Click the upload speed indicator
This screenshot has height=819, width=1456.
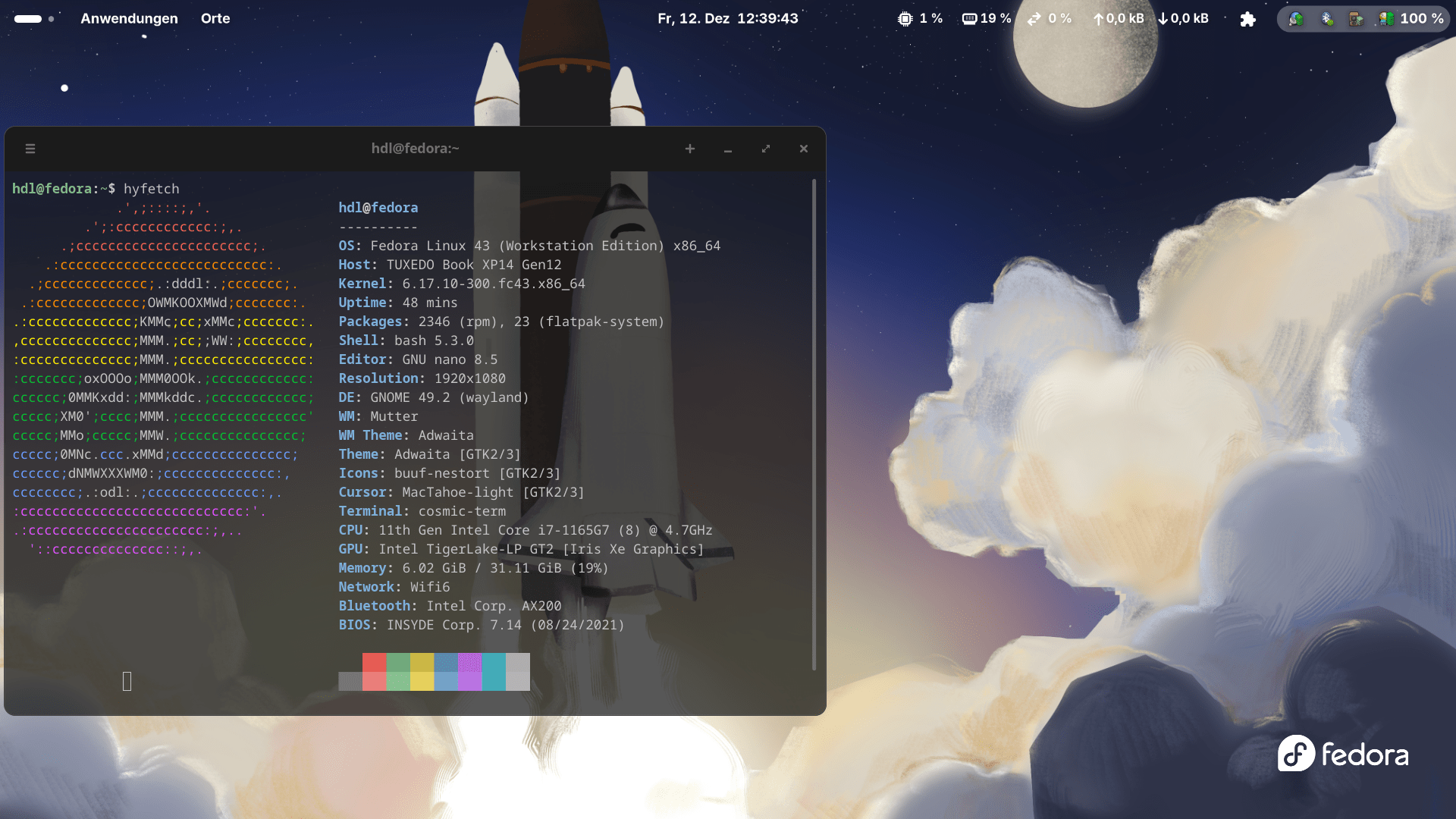(x=1118, y=18)
